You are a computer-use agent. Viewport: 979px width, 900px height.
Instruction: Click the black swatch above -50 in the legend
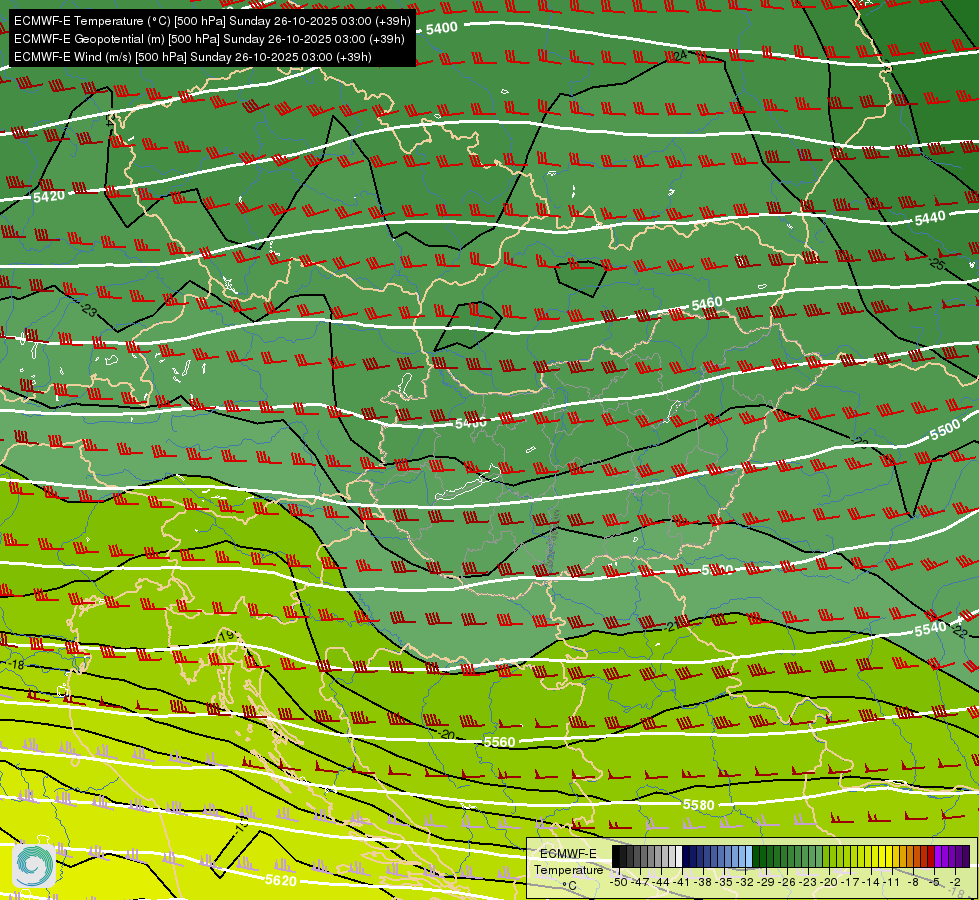pos(616,856)
